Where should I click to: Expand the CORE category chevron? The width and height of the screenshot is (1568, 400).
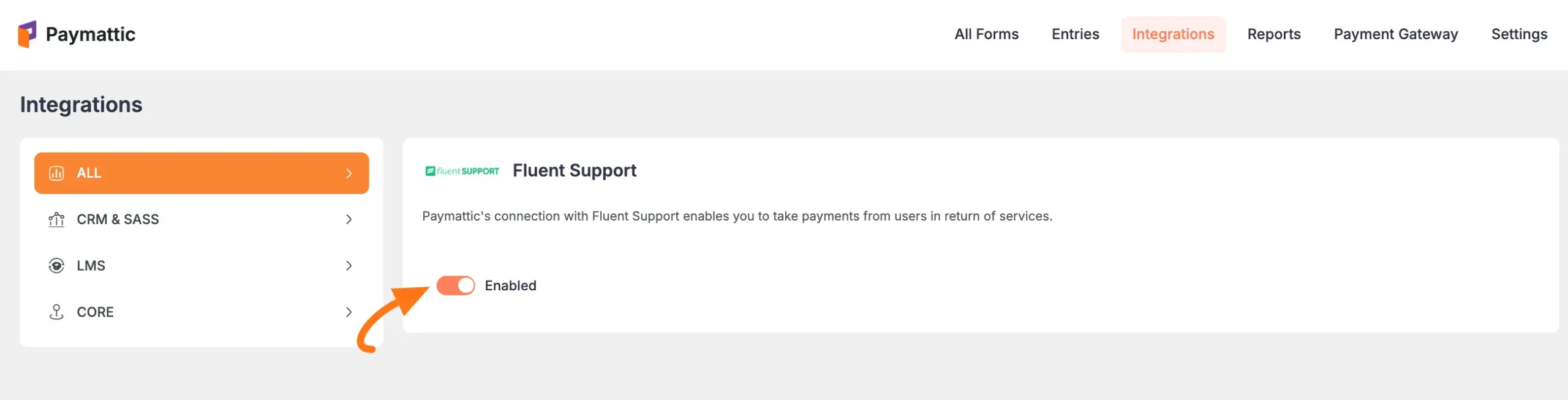coord(349,312)
